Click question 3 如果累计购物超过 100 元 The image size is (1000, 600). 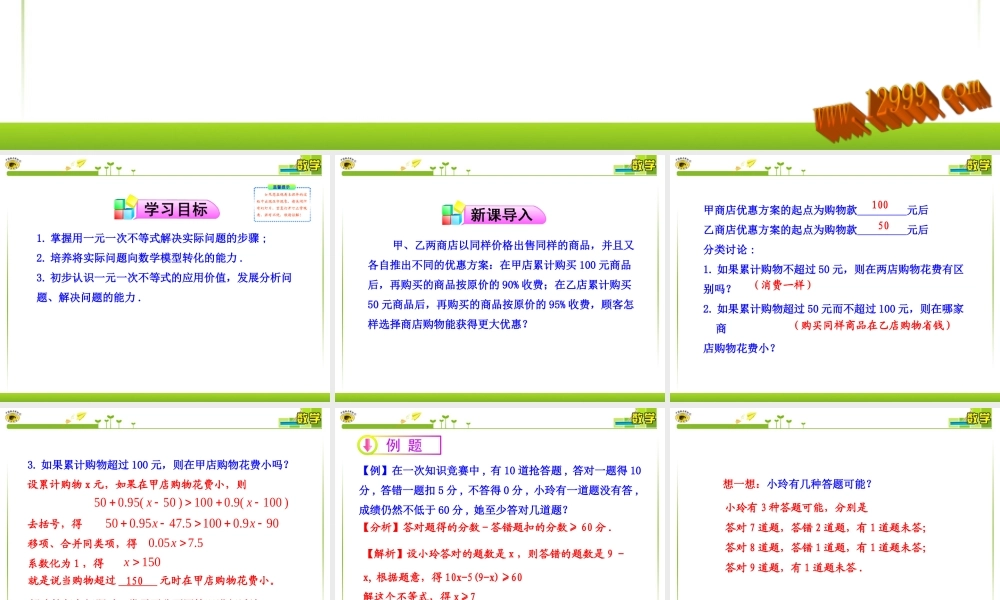tap(158, 465)
